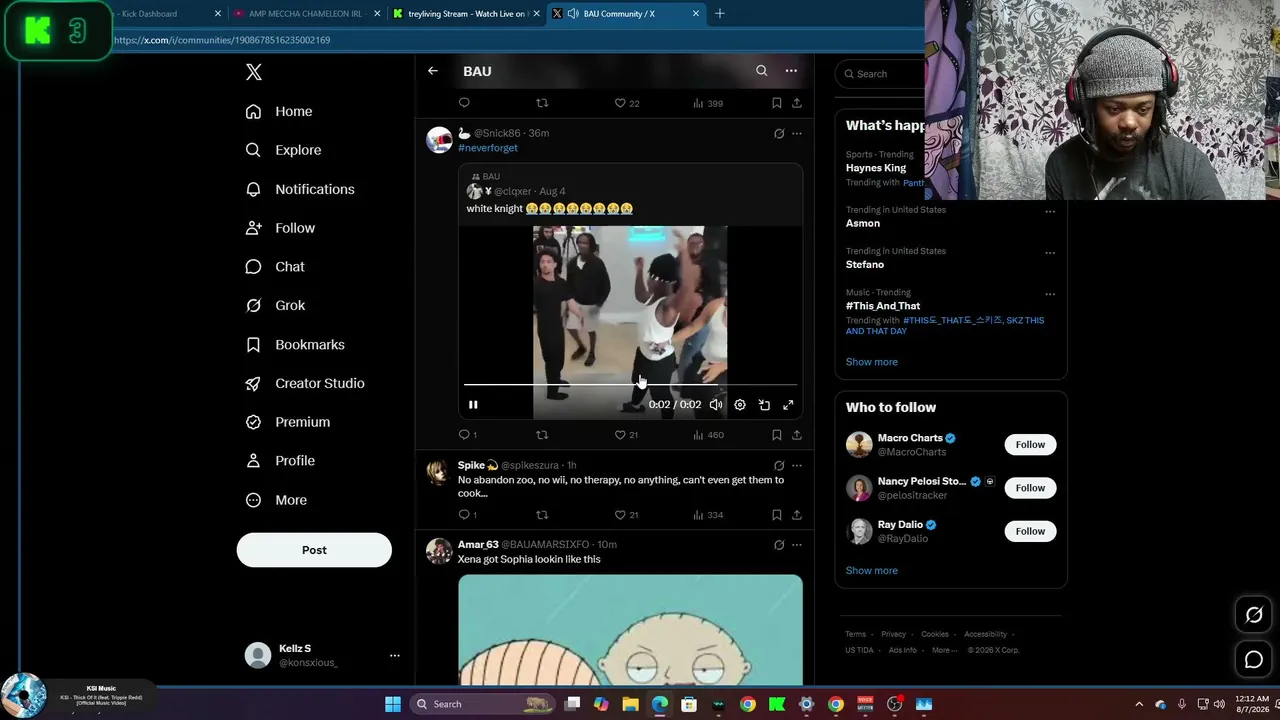1280x720 pixels.
Task: Ask Grok about the Snick86 post
Action: tap(779, 133)
